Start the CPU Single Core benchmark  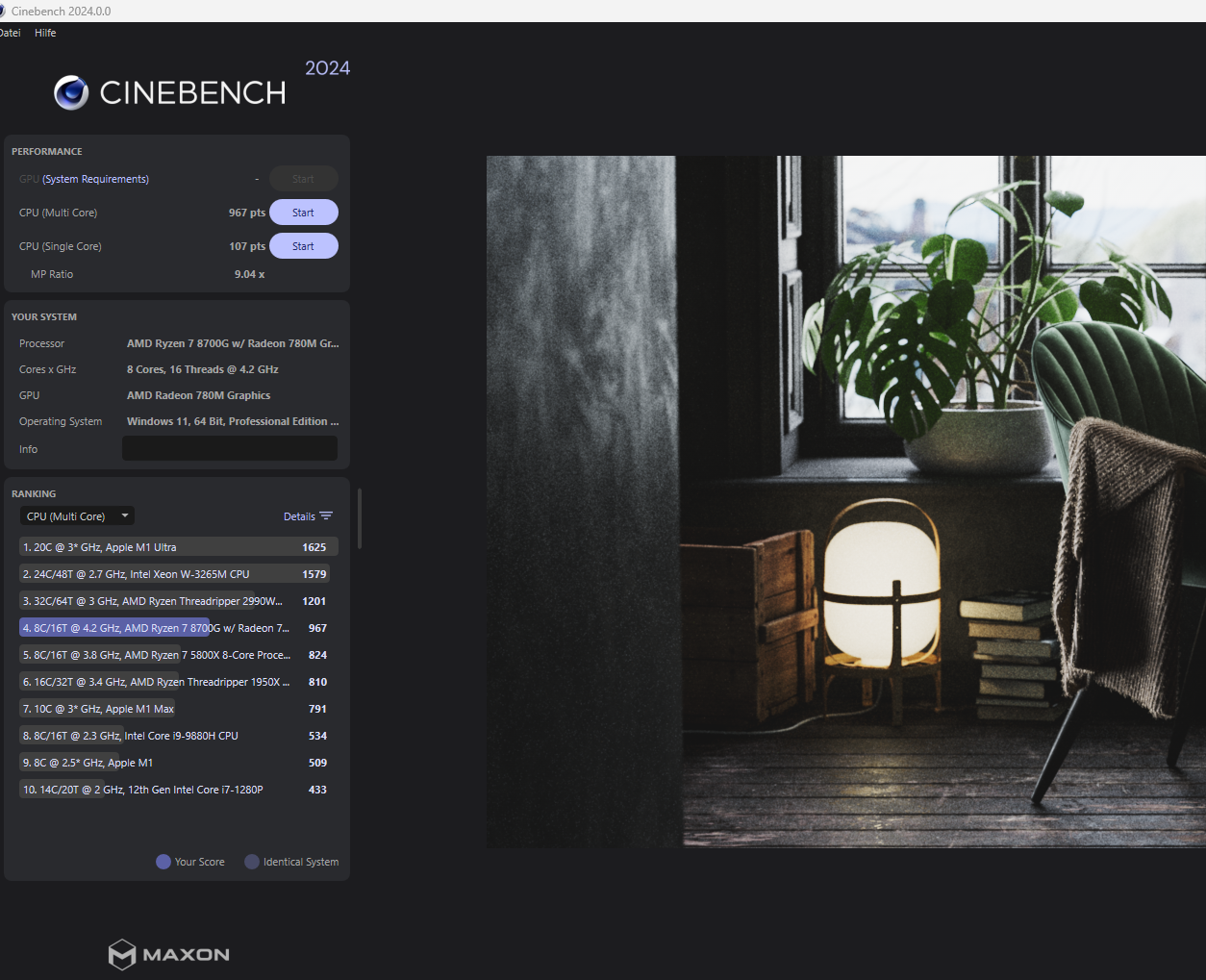[303, 246]
